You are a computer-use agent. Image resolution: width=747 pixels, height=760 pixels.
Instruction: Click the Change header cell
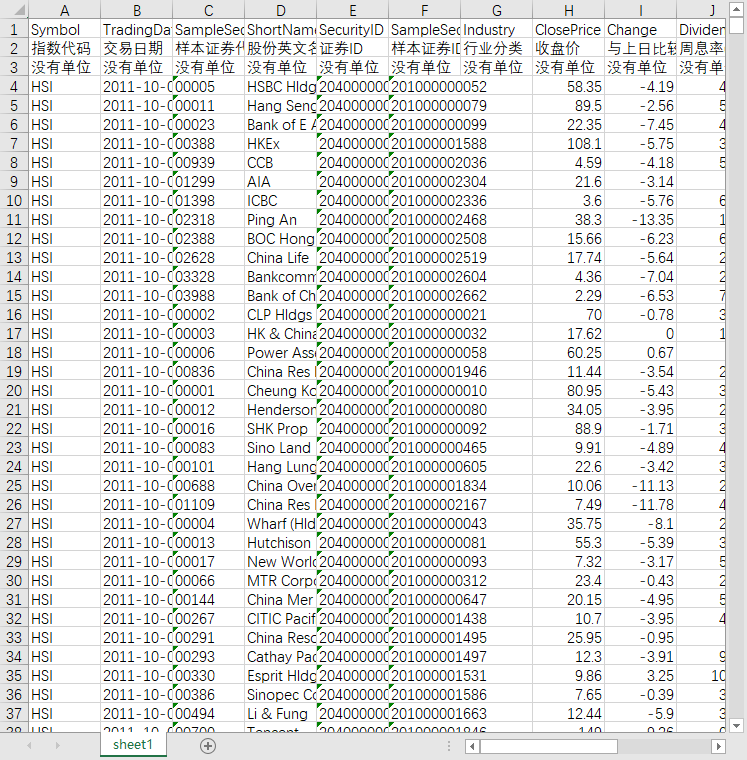click(640, 30)
